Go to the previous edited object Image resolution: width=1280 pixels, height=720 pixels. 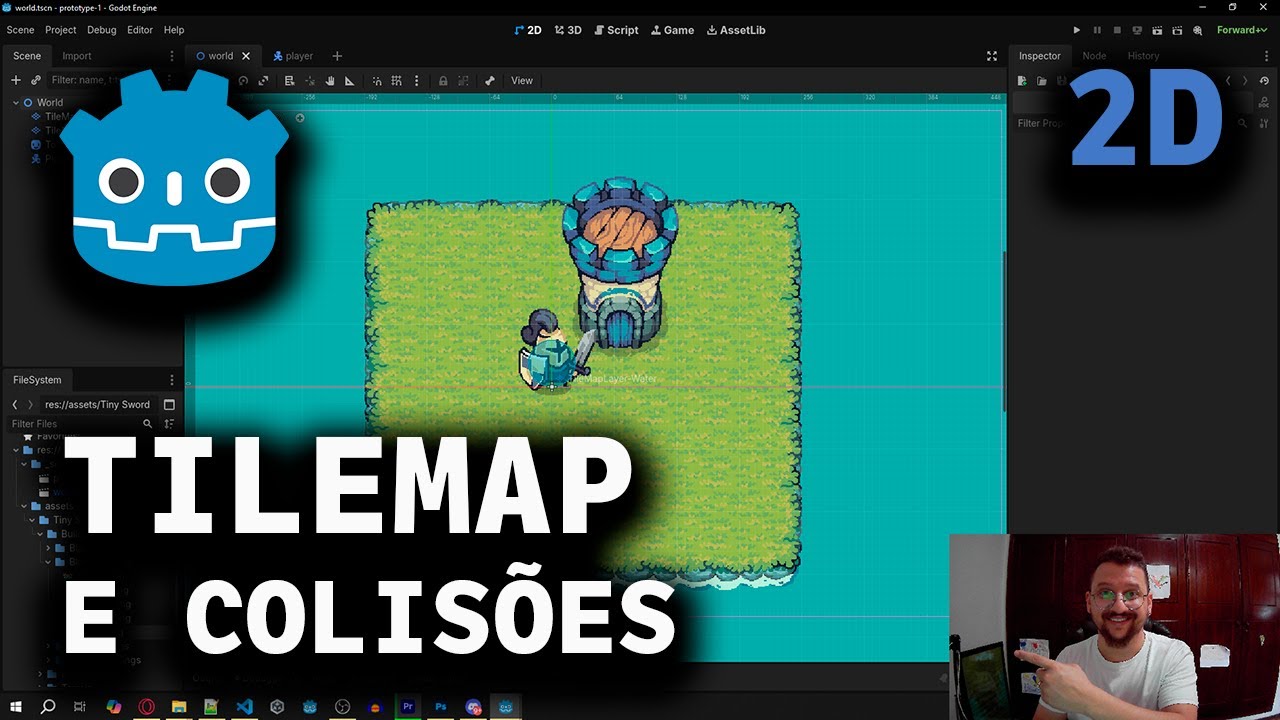1229,80
